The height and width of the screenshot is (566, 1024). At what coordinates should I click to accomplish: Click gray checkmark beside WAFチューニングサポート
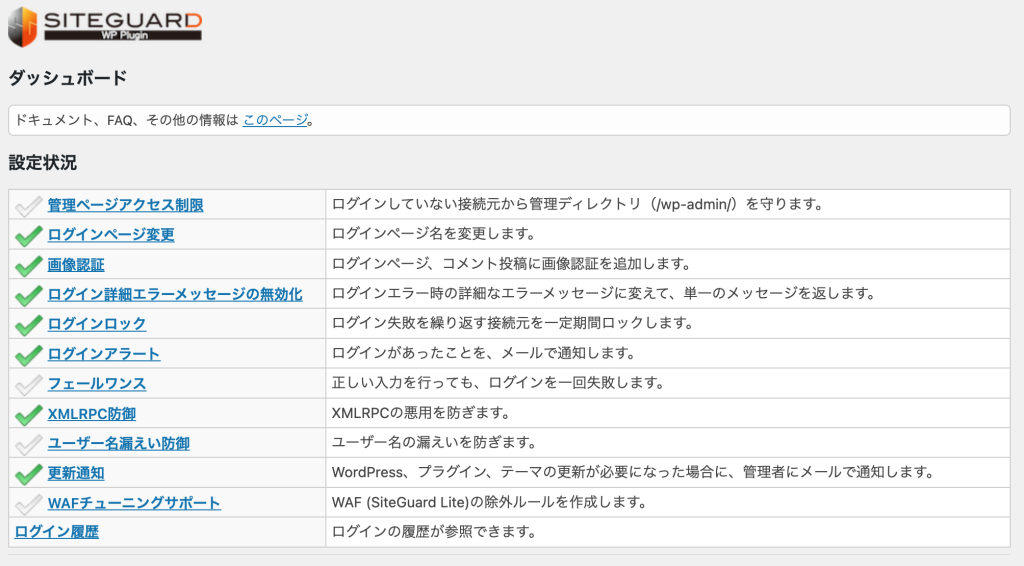pyautogui.click(x=28, y=503)
